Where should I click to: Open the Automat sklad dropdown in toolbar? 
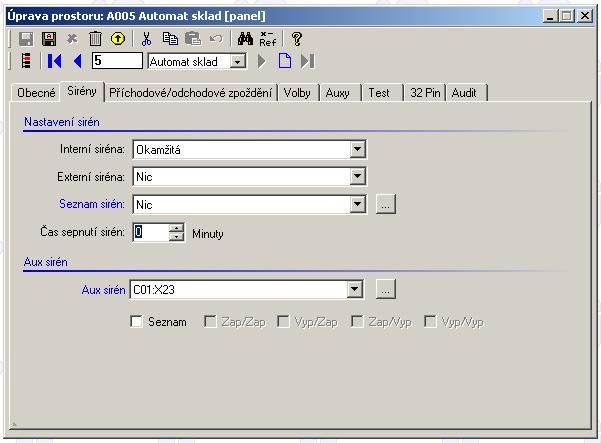point(237,61)
